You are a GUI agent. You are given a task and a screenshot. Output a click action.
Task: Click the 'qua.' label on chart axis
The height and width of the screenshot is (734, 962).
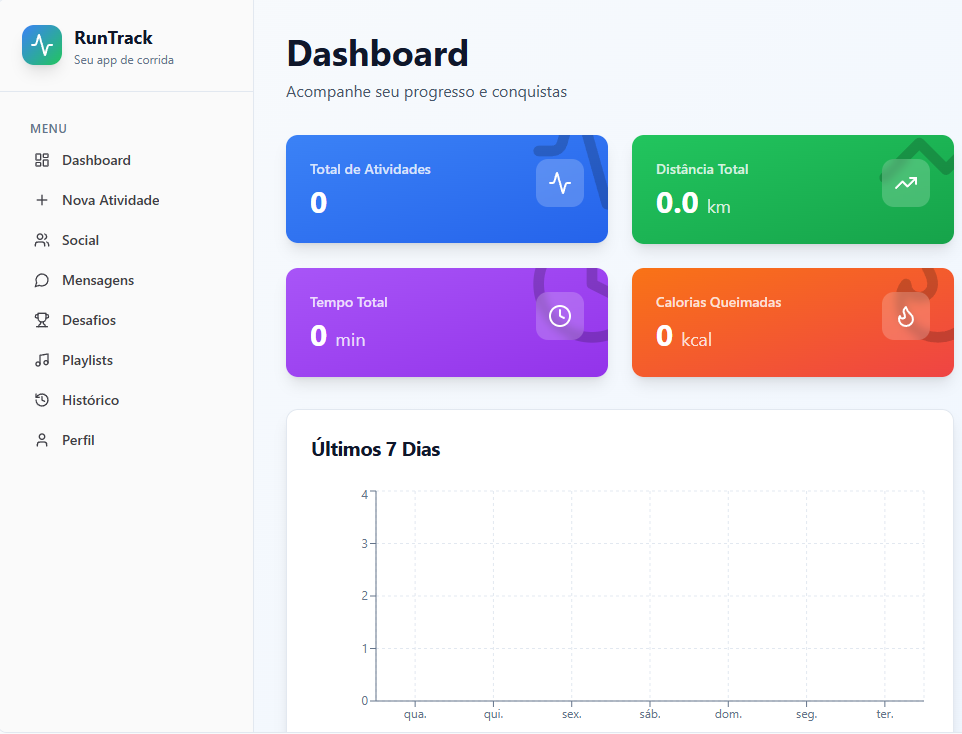(x=415, y=714)
